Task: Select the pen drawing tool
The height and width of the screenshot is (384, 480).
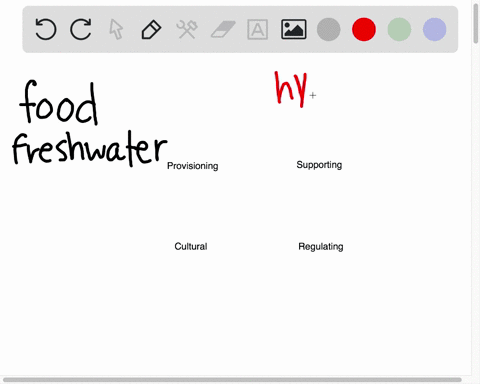Action: [x=151, y=30]
